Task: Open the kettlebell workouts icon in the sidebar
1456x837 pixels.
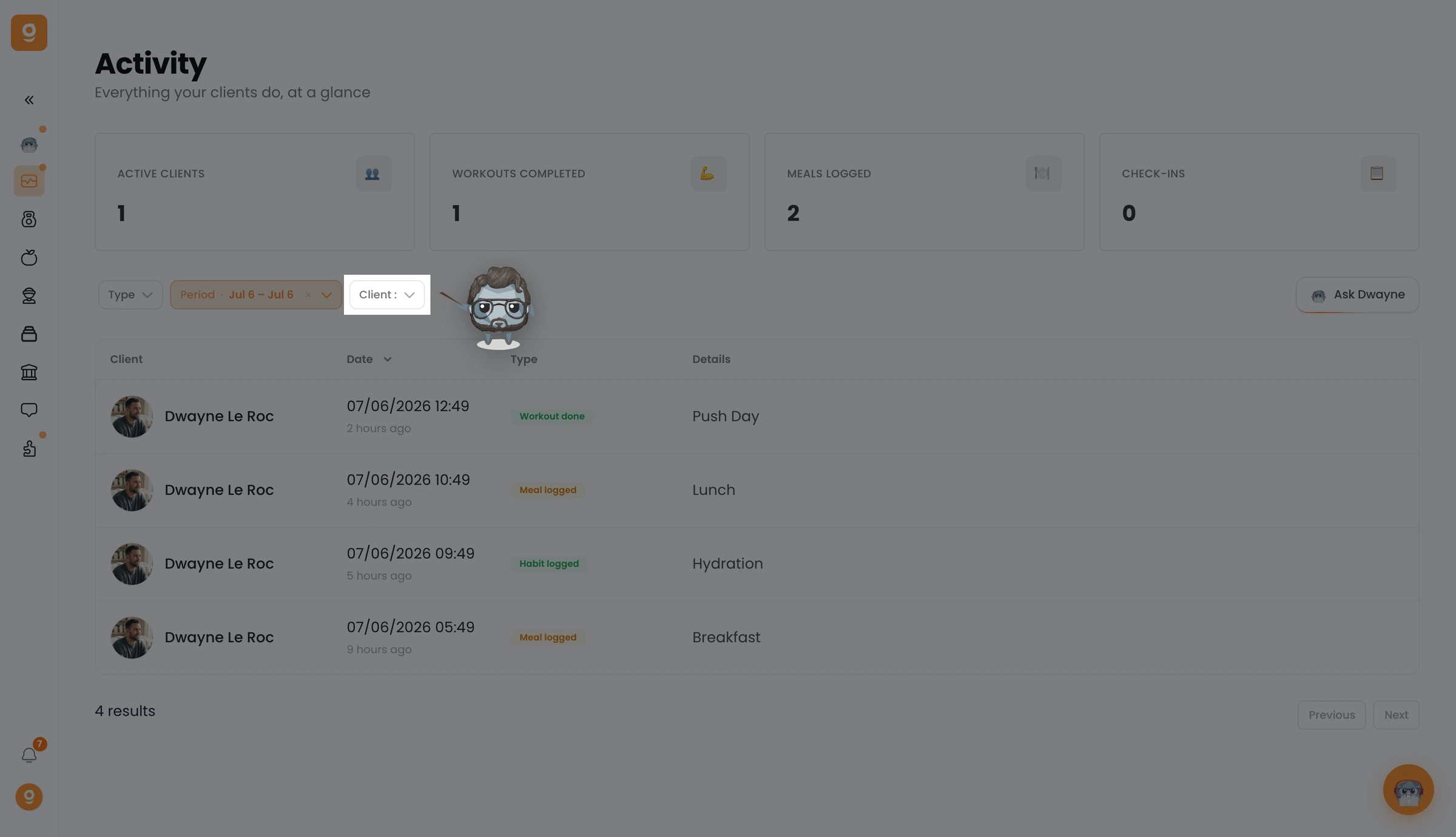Action: point(29,219)
